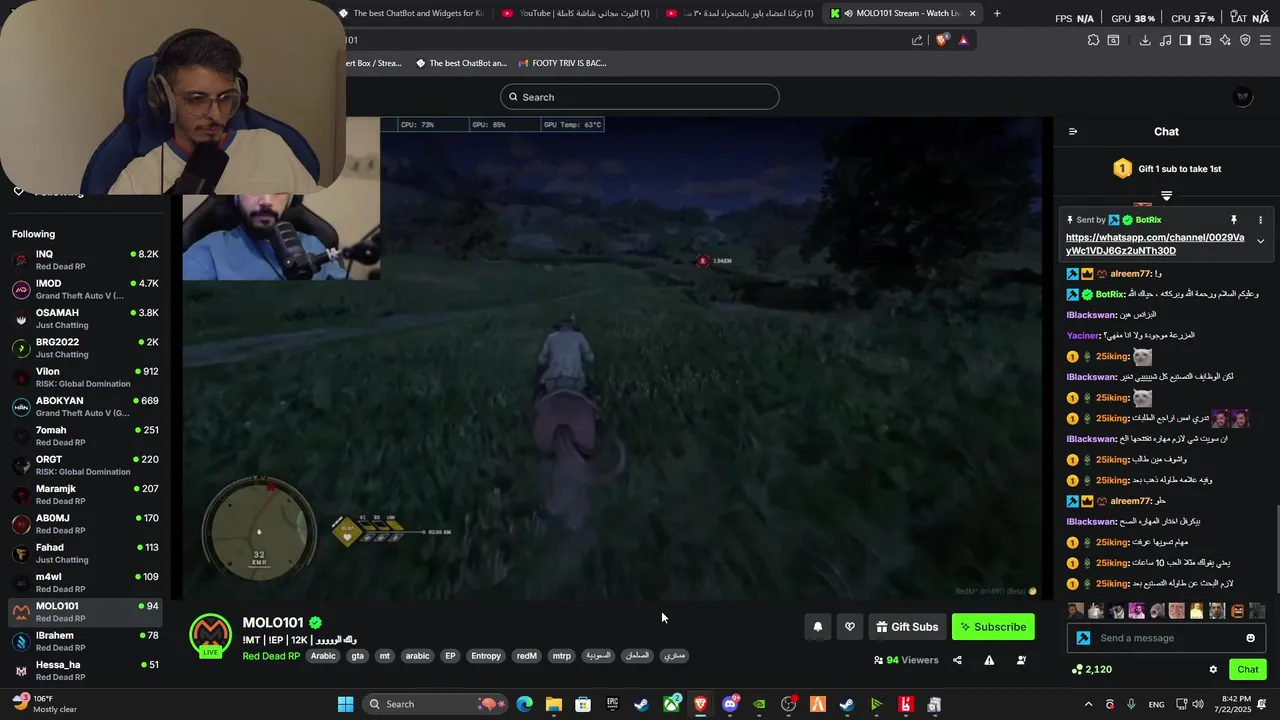Open INQ channel in Following list
This screenshot has width=1280, height=720.
[x=84, y=260]
